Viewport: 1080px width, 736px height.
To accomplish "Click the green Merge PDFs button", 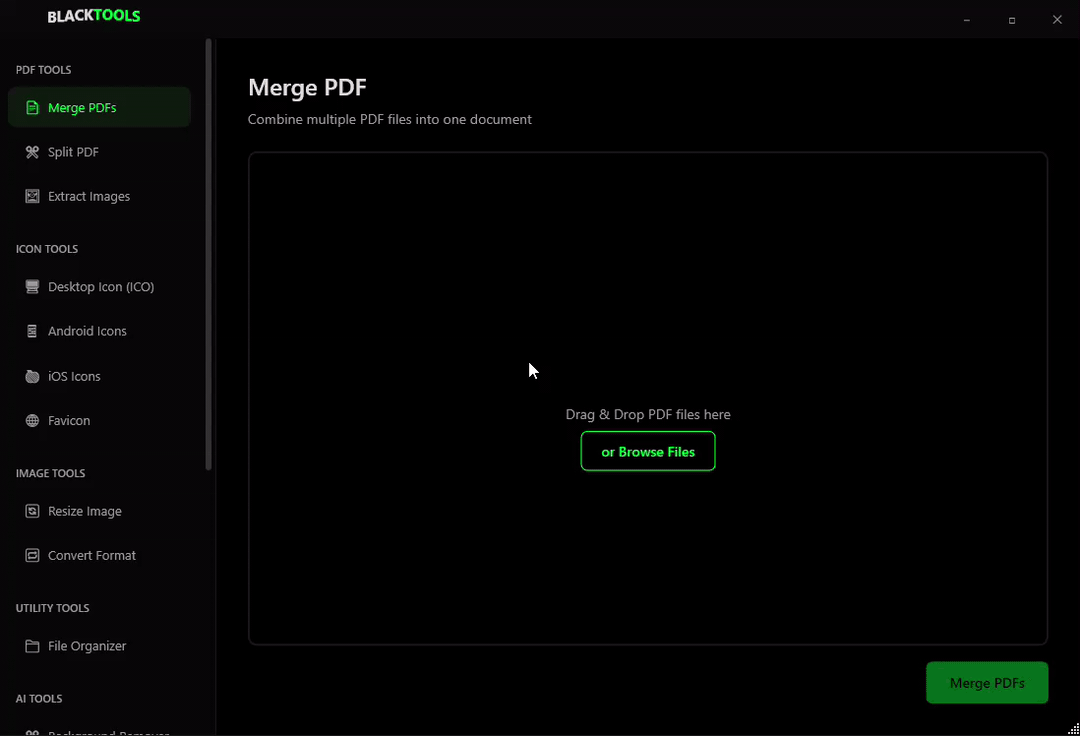I will point(986,683).
